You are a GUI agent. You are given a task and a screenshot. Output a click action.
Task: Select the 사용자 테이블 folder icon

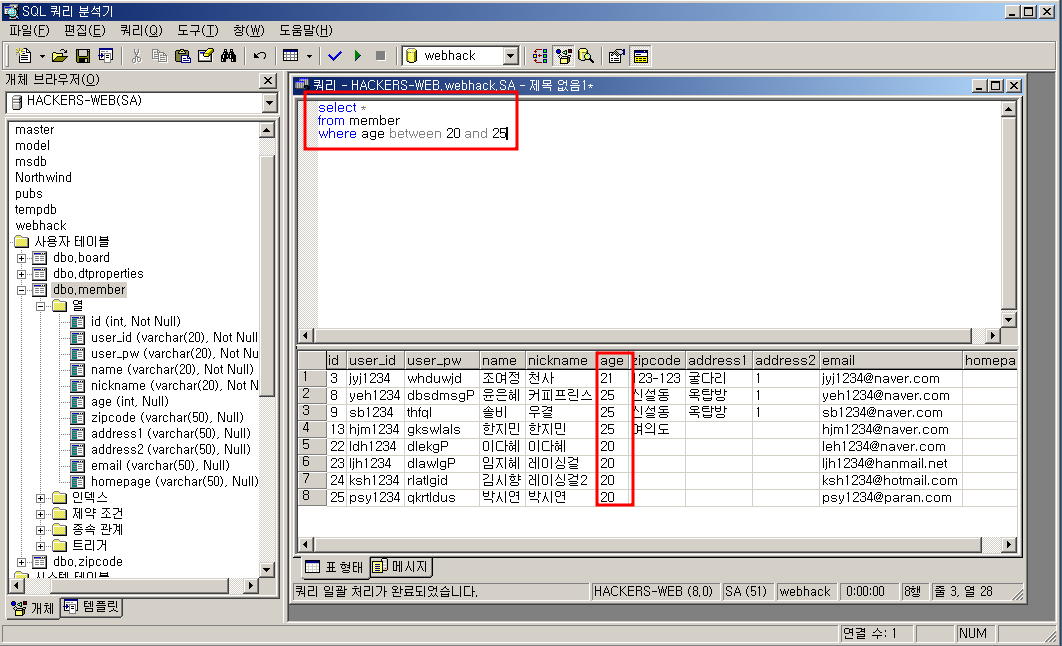[x=22, y=242]
